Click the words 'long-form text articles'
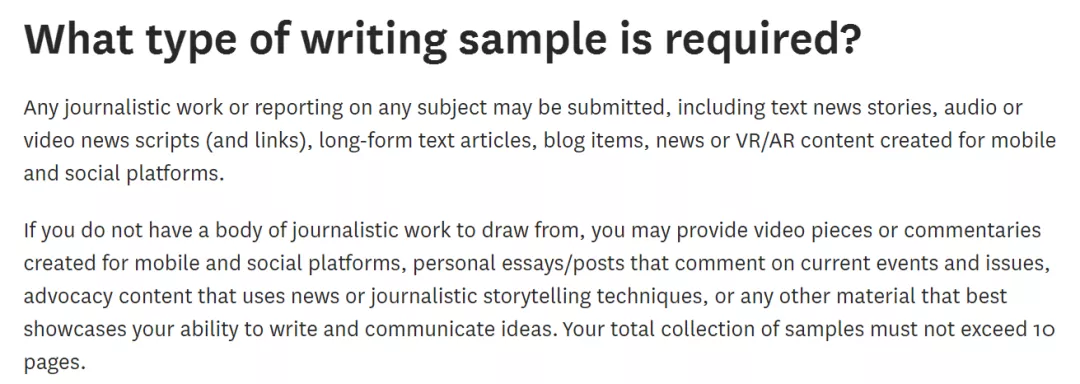 (x=428, y=141)
